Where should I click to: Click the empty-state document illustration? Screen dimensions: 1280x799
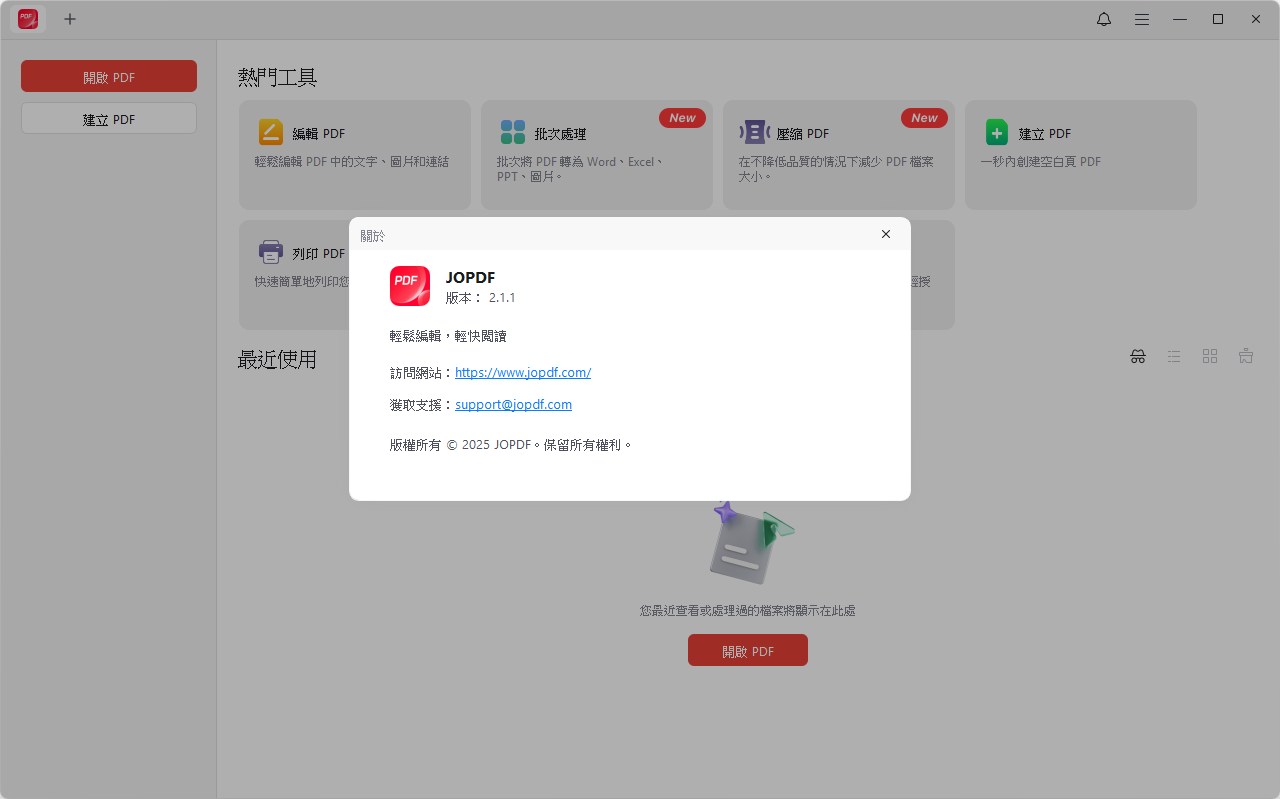click(750, 543)
